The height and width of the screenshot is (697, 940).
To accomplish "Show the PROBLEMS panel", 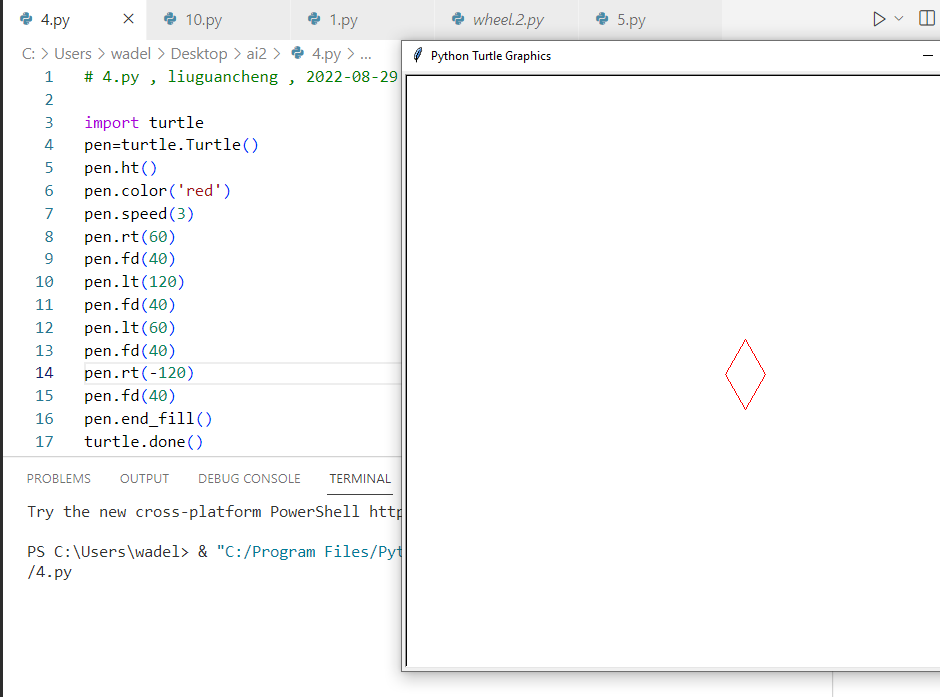I will click(59, 479).
